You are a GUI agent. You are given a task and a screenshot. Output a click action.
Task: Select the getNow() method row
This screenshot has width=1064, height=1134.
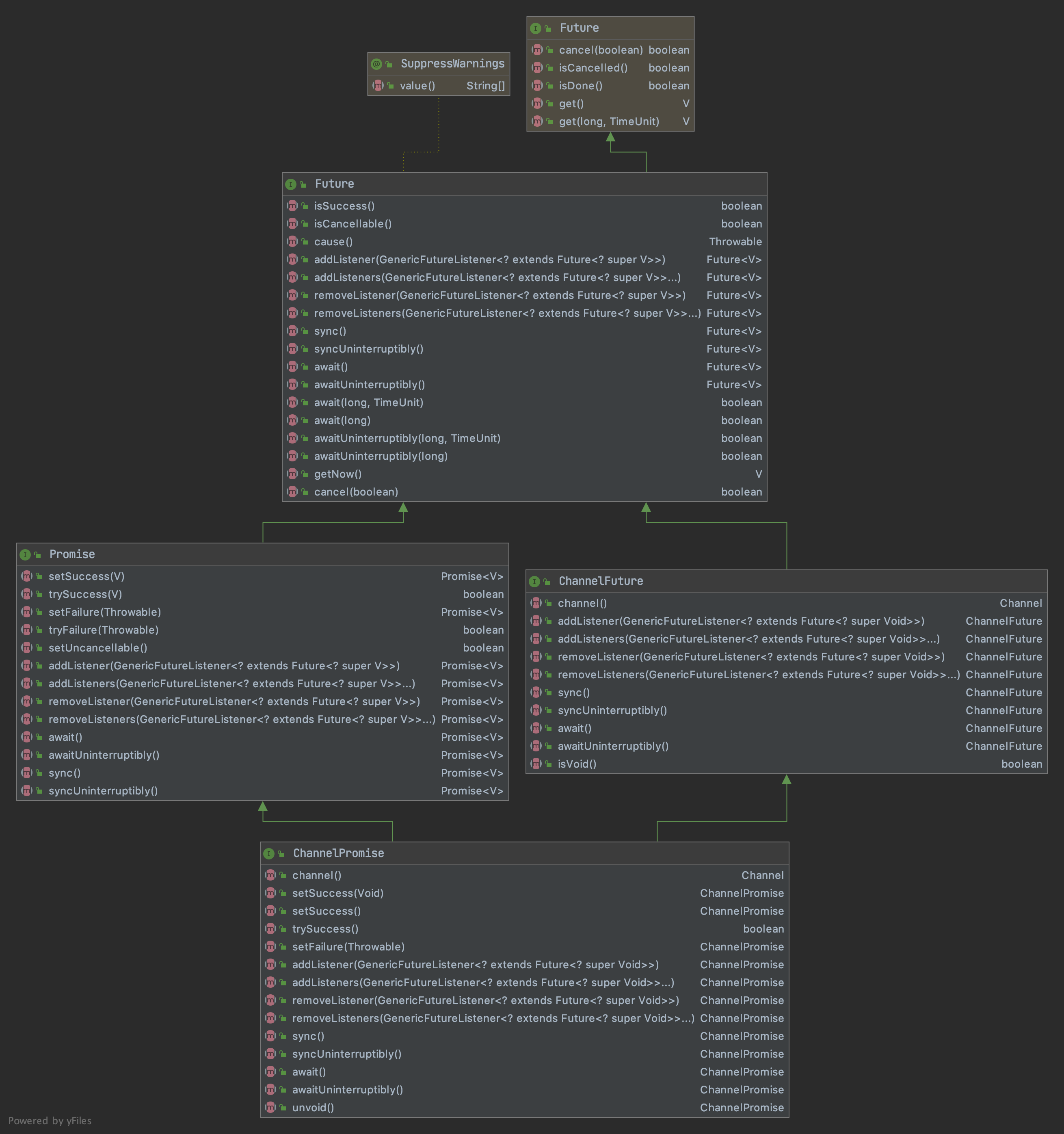tap(525, 474)
